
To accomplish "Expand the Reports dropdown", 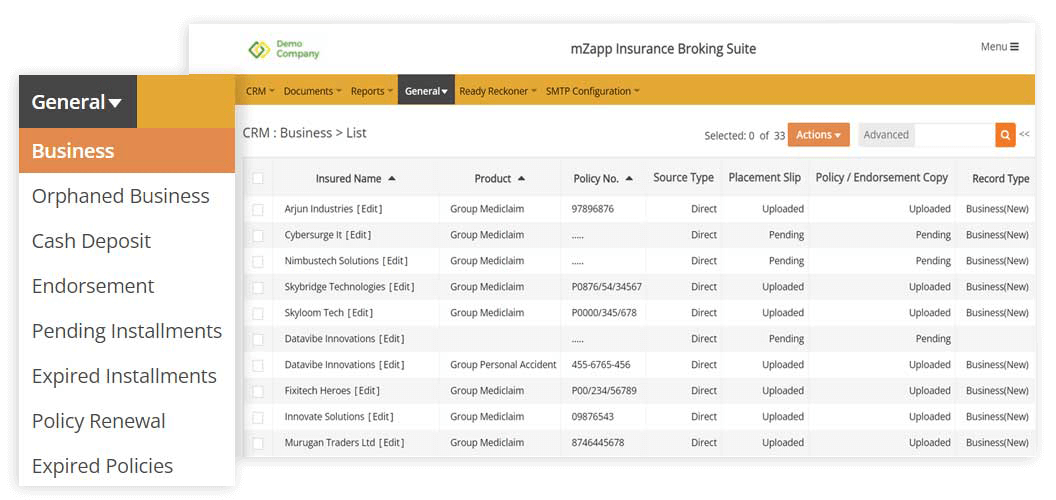I will click(x=371, y=91).
